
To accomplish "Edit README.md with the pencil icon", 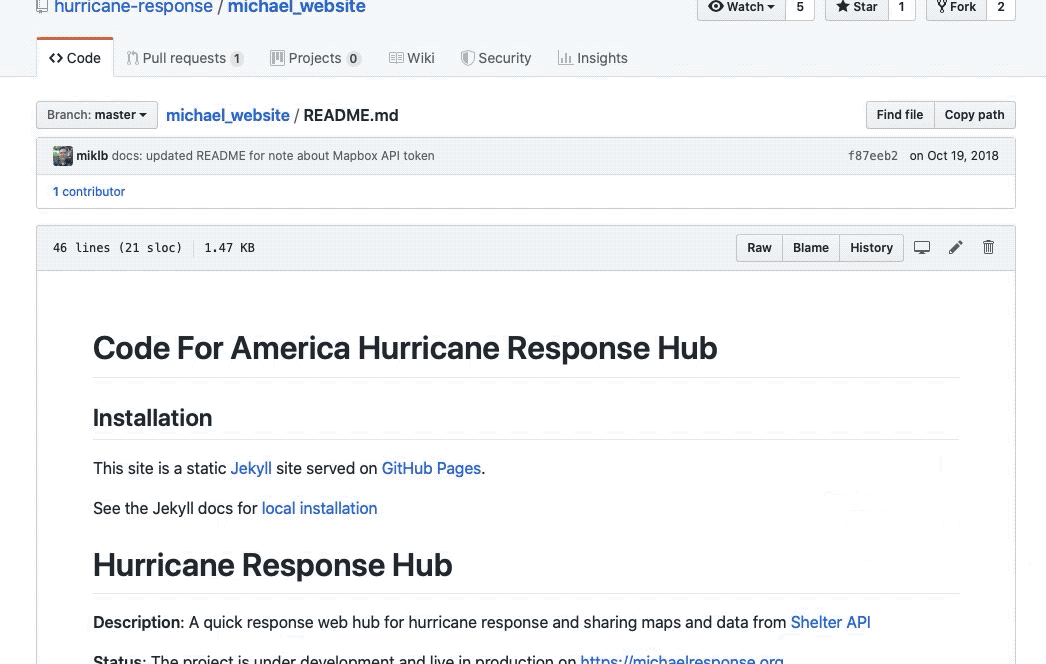I will click(955, 248).
